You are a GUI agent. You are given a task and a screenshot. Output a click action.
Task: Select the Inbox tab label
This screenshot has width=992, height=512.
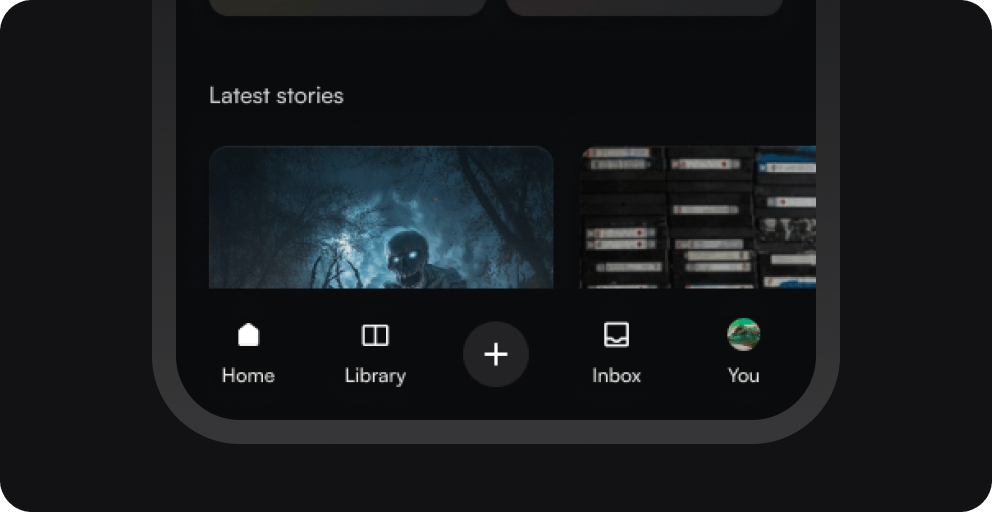click(x=616, y=375)
